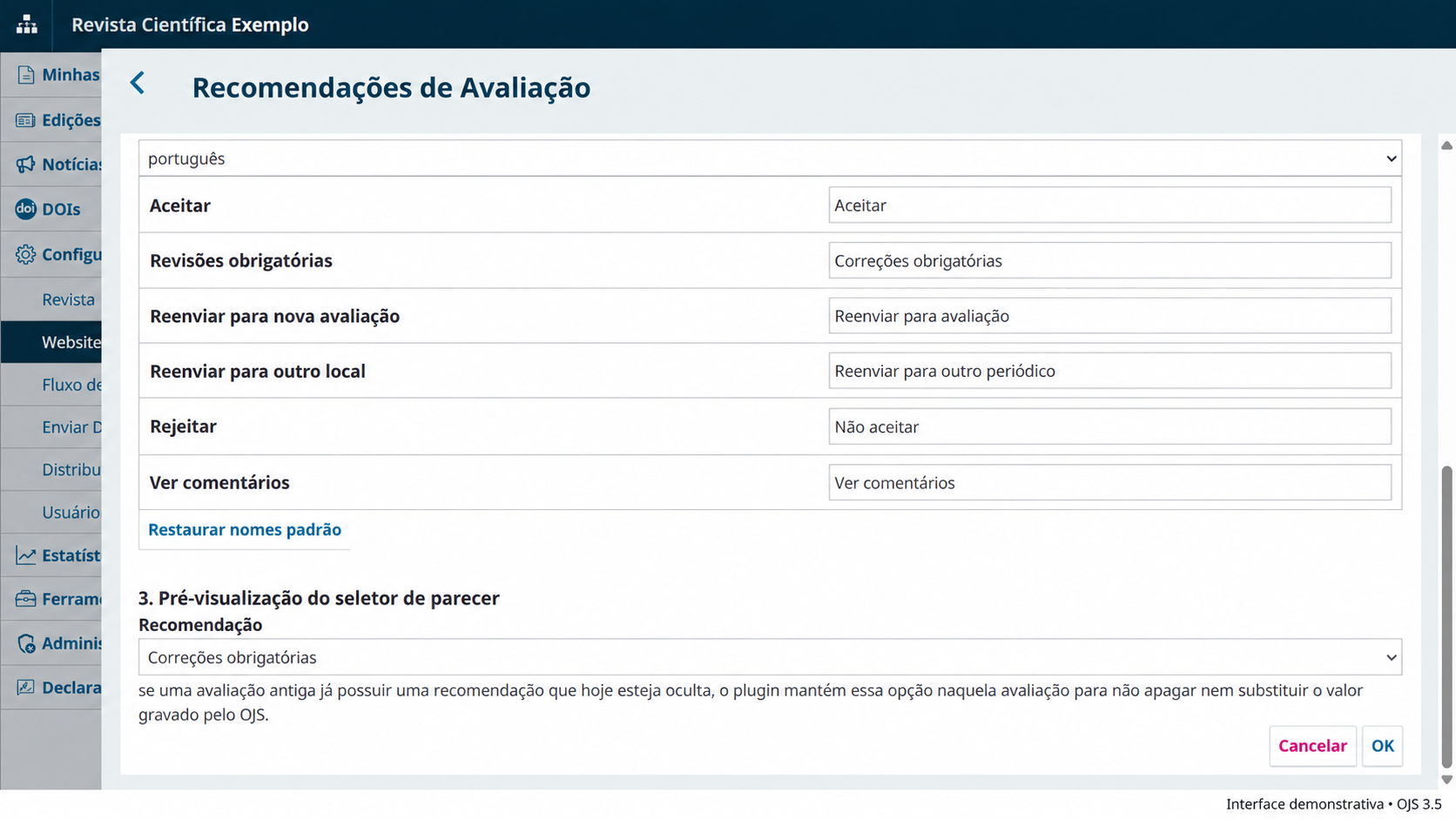The height and width of the screenshot is (819, 1456).
Task: Open Distribuição submenu item
Action: [71, 469]
